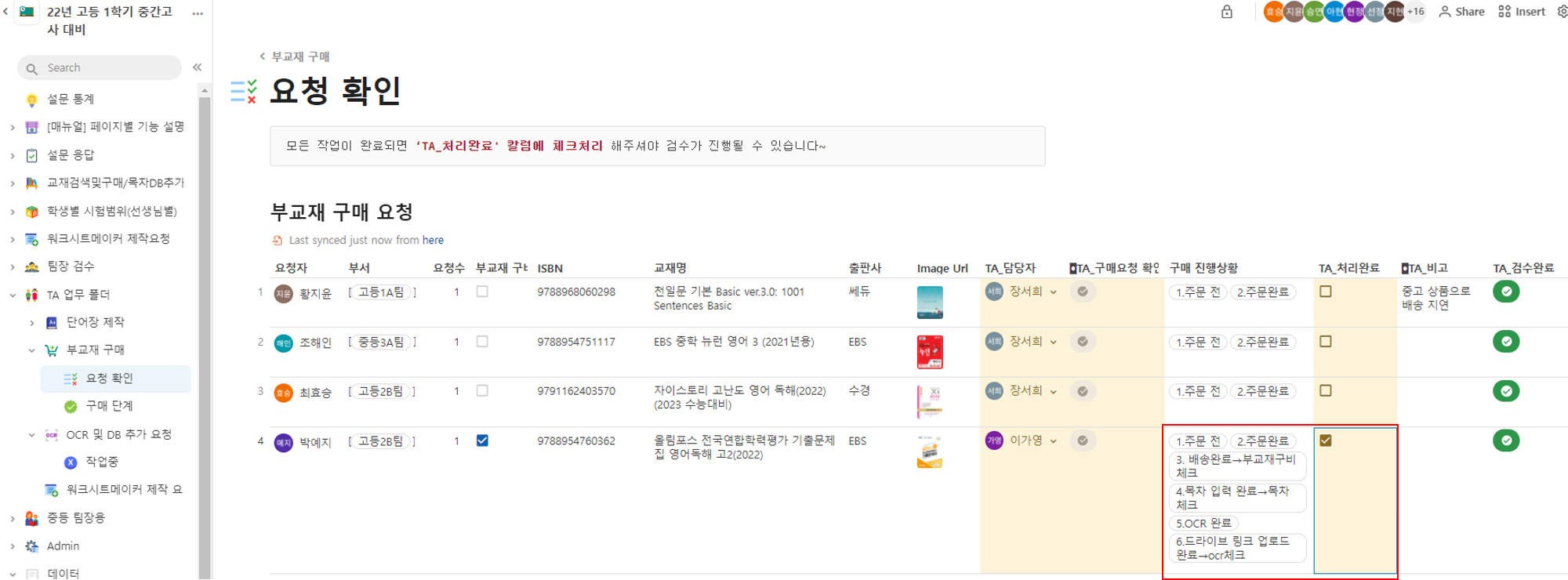Image resolution: width=1568 pixels, height=580 pixels.
Task: Open TA_담당자 dropdown in 조해인 row
Action: tap(1053, 342)
